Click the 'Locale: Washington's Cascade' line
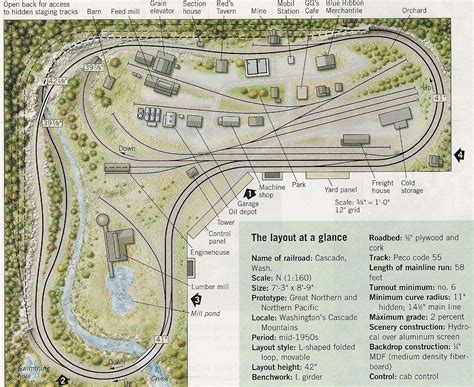Viewport: 474px width, 387px height. [x=304, y=317]
